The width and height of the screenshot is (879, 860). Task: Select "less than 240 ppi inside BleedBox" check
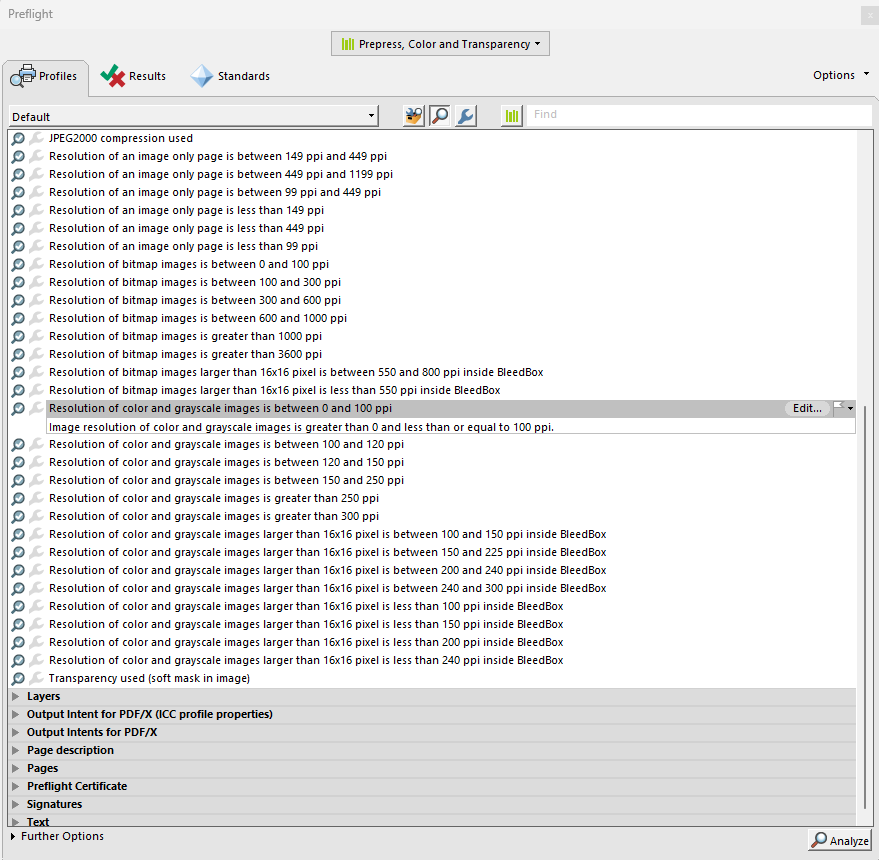pyautogui.click(x=306, y=660)
